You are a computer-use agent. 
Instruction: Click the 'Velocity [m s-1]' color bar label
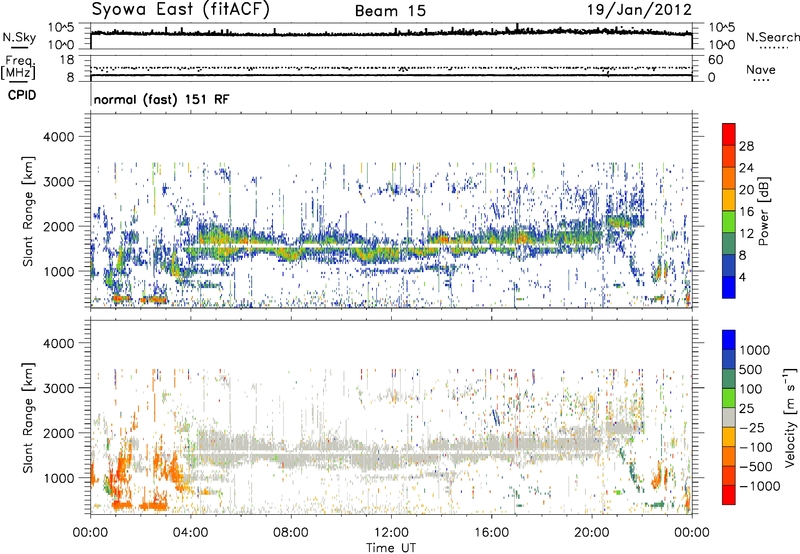tap(790, 417)
